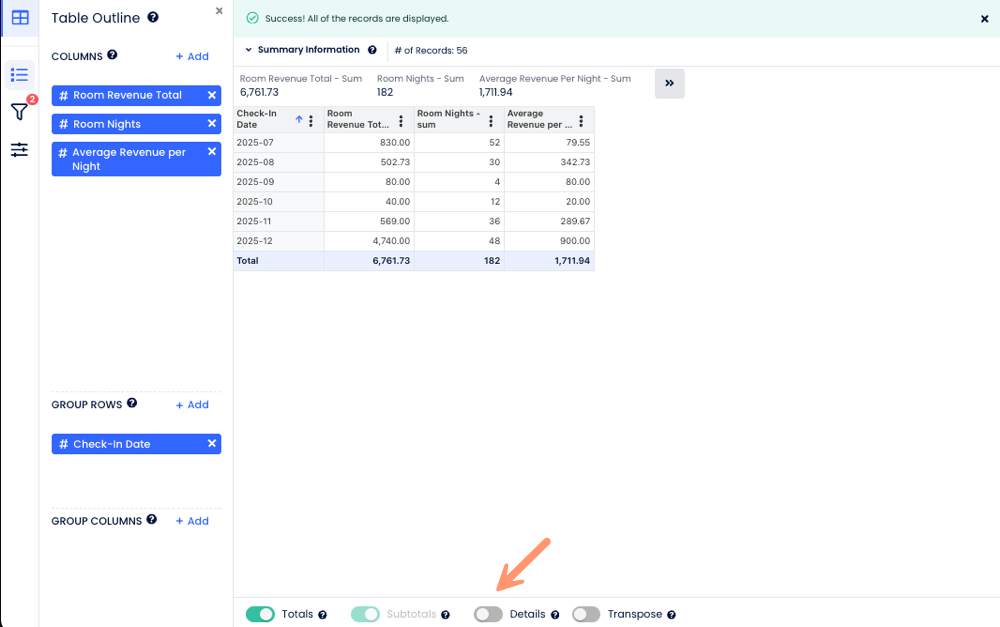1000x627 pixels.
Task: Click help icon next to Table Outline
Action: pos(153,17)
